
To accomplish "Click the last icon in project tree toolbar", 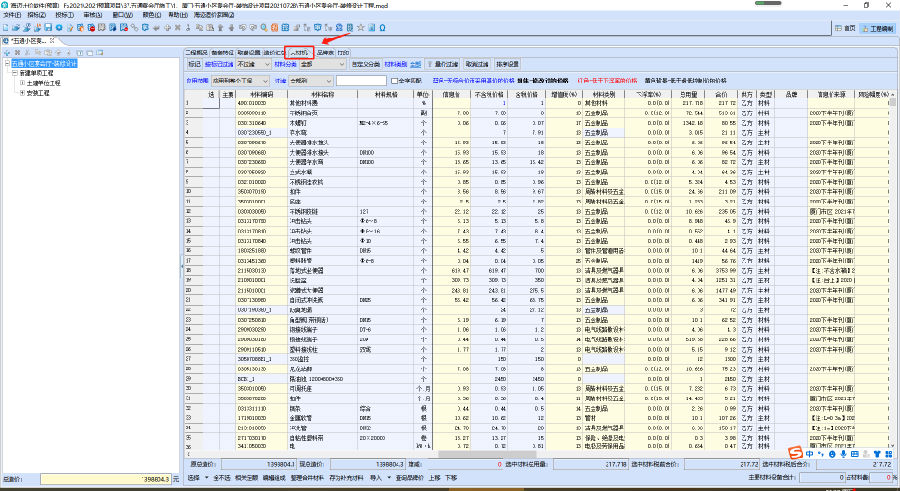I will pyautogui.click(x=99, y=52).
